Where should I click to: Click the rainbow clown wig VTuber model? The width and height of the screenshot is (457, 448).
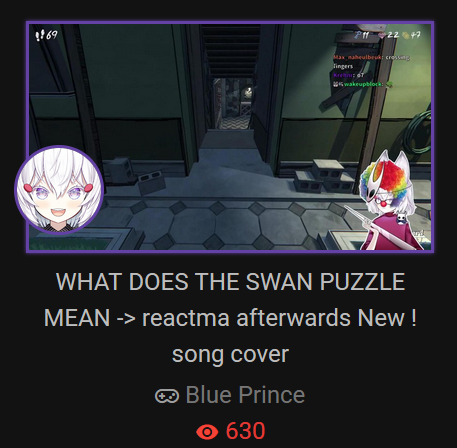coord(392,202)
